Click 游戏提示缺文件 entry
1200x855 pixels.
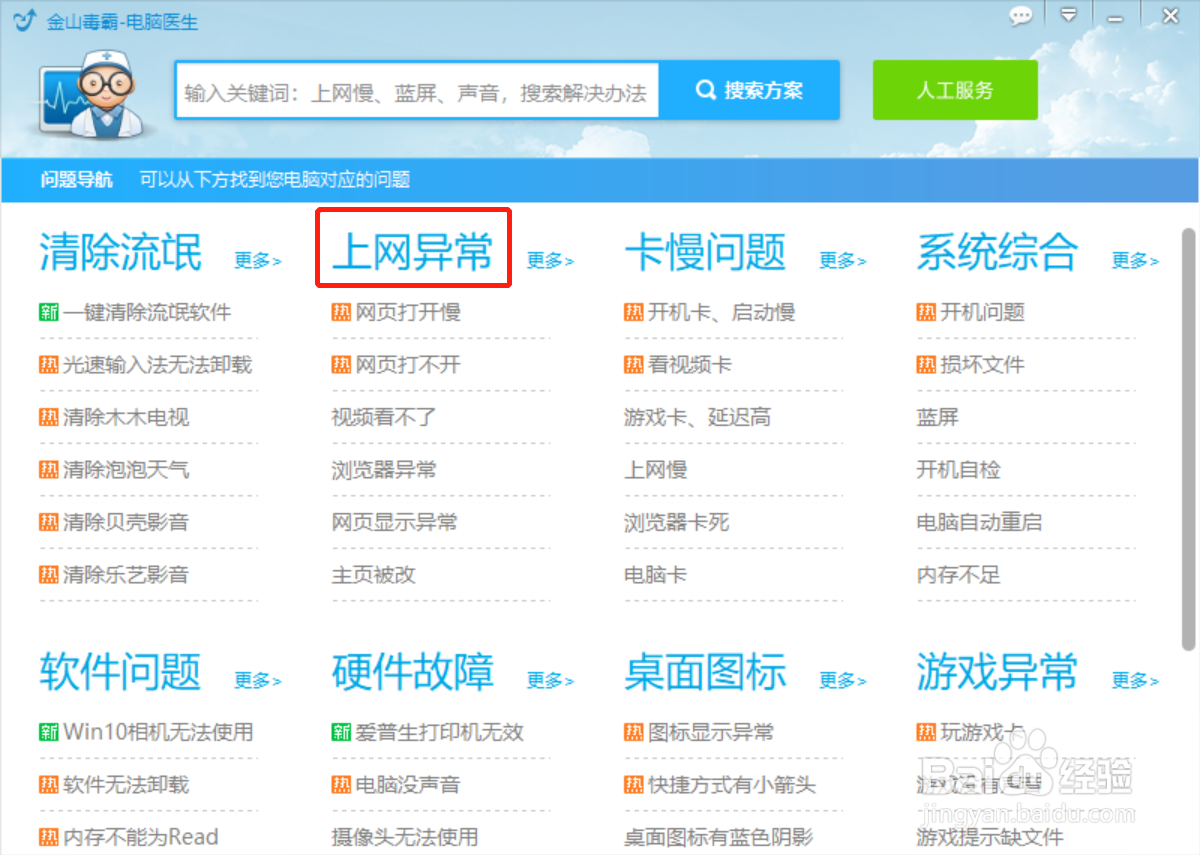click(990, 837)
